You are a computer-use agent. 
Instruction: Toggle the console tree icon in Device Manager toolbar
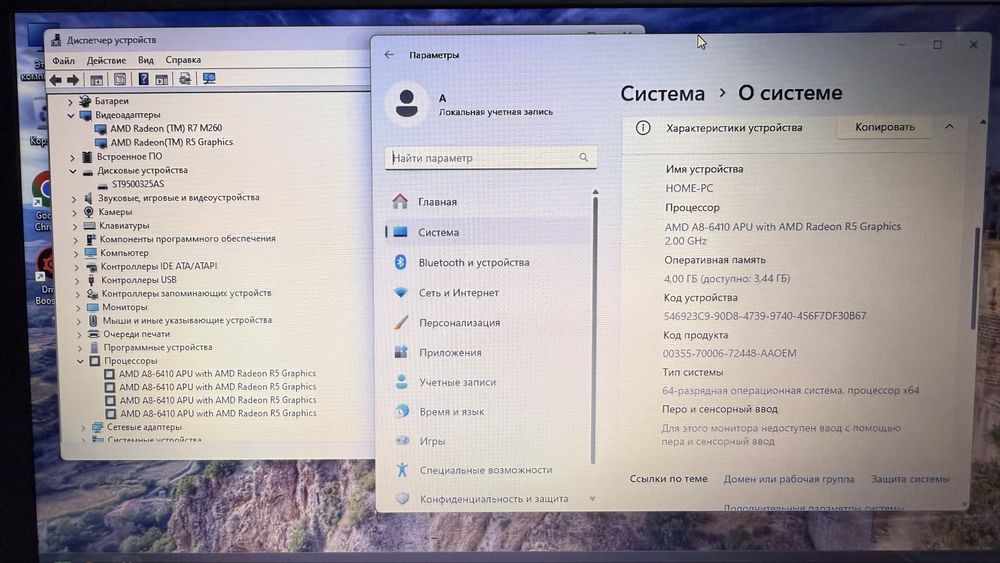96,80
